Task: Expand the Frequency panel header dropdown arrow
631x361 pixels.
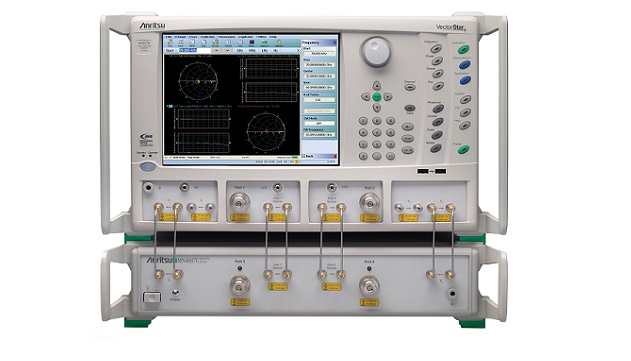Action: tap(334, 42)
